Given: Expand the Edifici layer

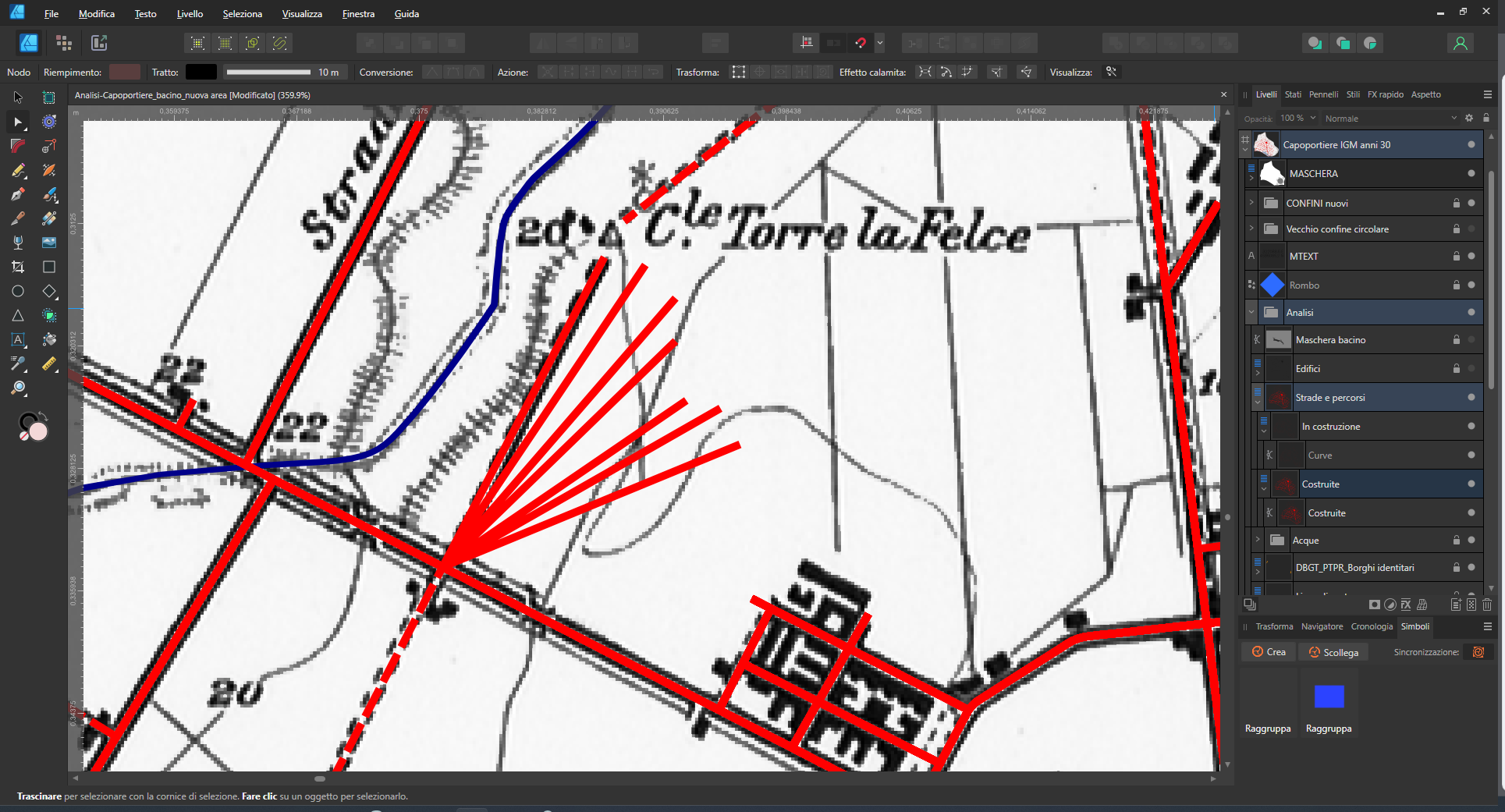Looking at the screenshot, I should click(x=1258, y=373).
